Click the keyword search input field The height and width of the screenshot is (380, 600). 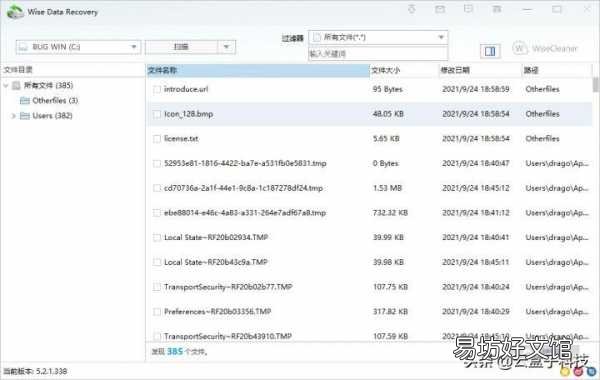click(378, 54)
